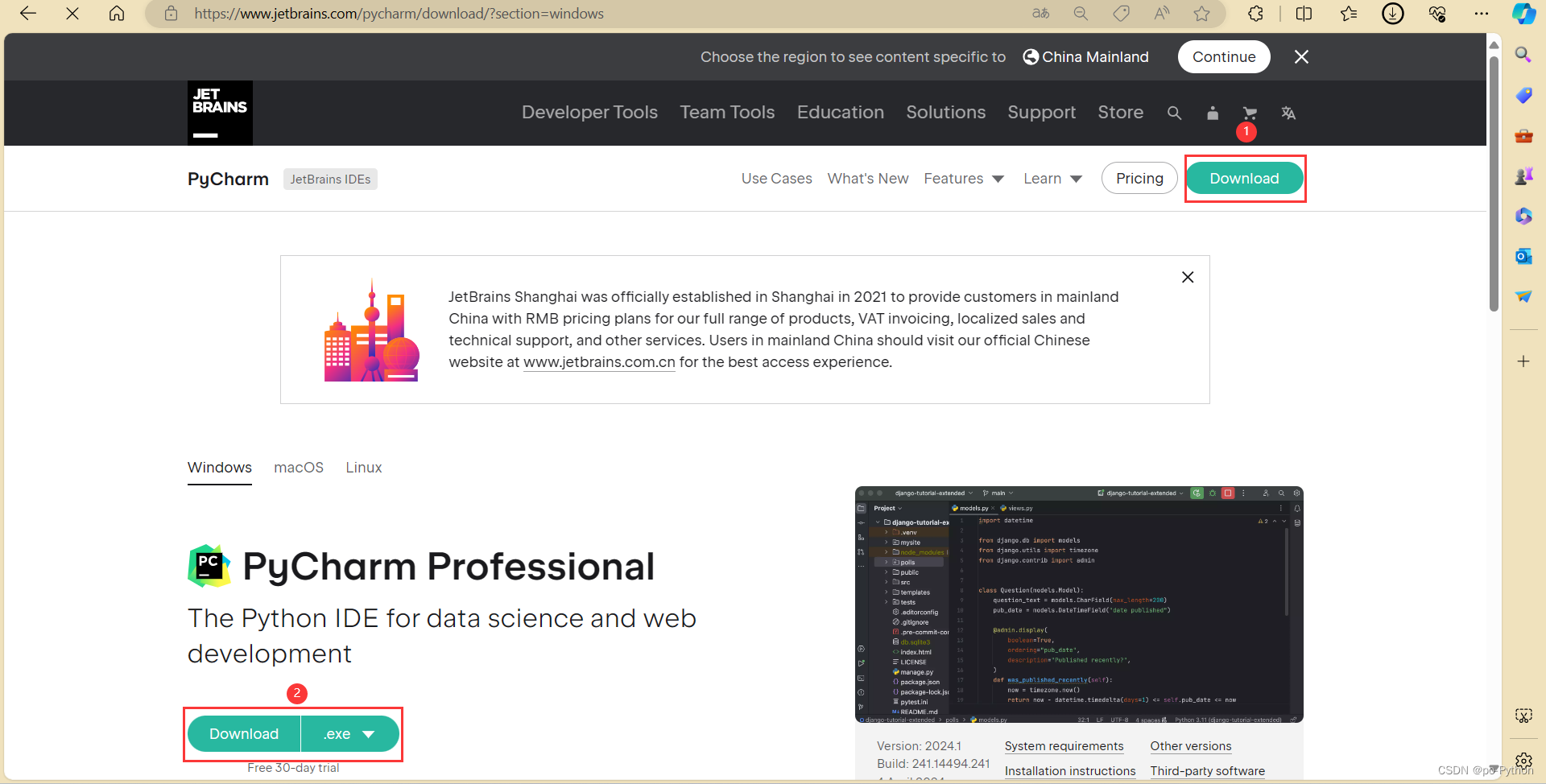Viewport: 1546px width, 784px height.
Task: Open Solutions menu
Action: (945, 113)
